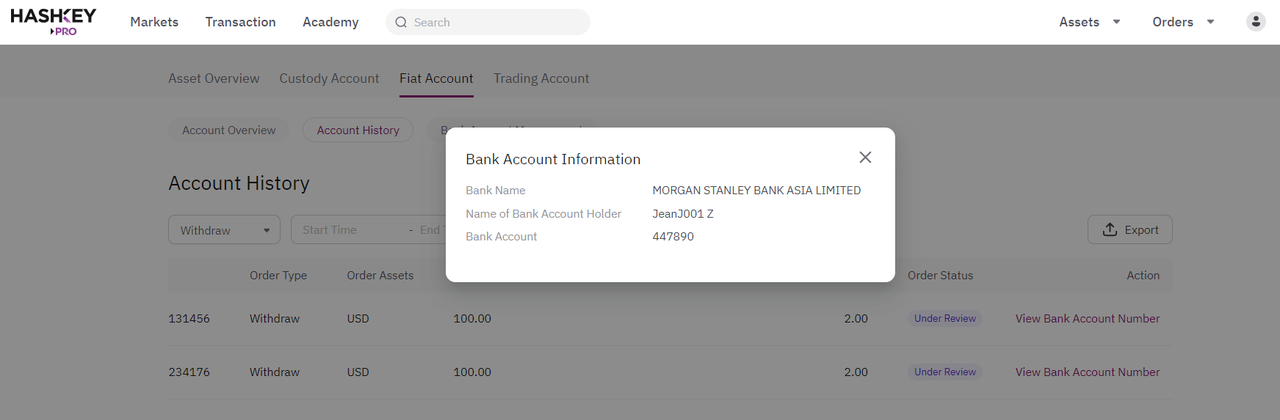1280x420 pixels.
Task: Switch to the Custody Account tab
Action: [329, 78]
